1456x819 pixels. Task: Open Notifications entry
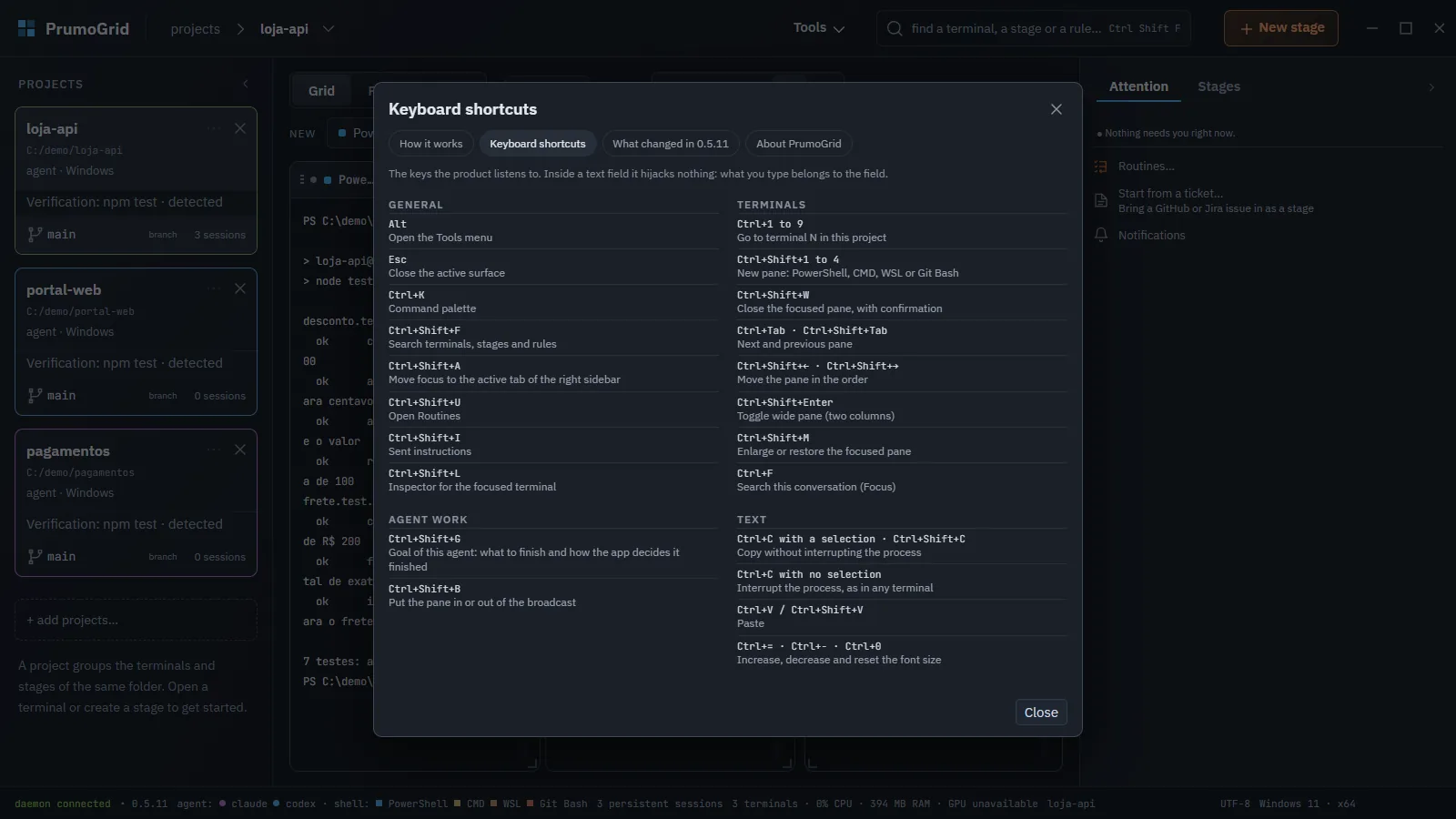(x=1151, y=235)
